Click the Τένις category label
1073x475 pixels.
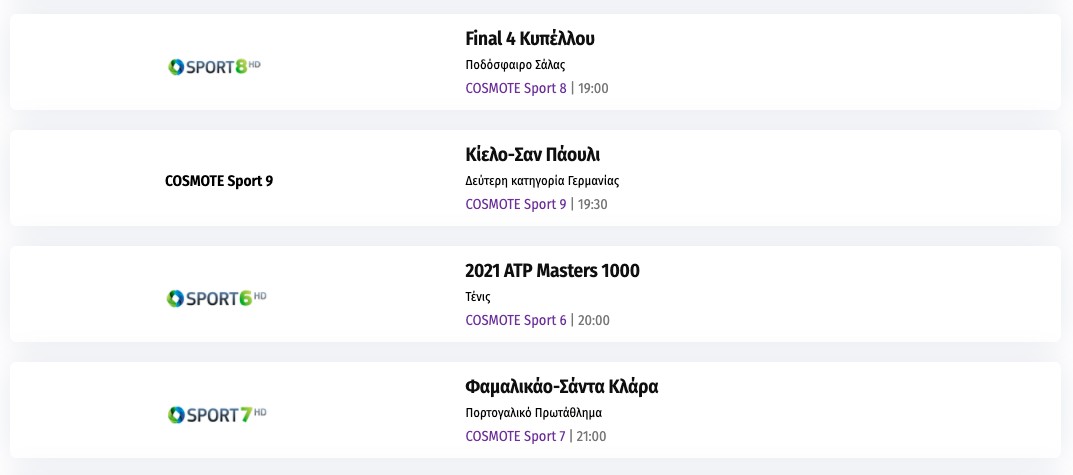(x=478, y=297)
